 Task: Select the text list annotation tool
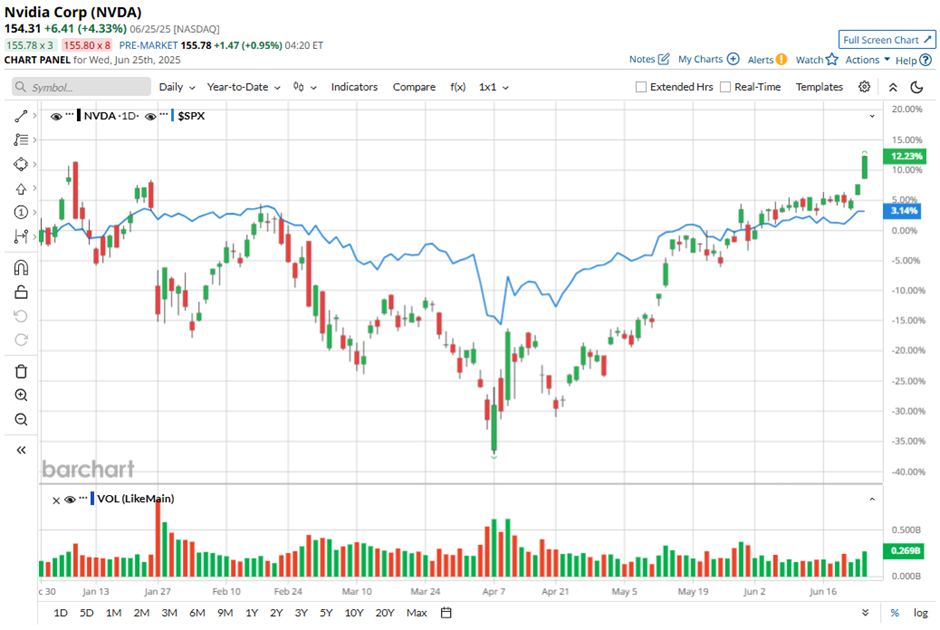21,140
